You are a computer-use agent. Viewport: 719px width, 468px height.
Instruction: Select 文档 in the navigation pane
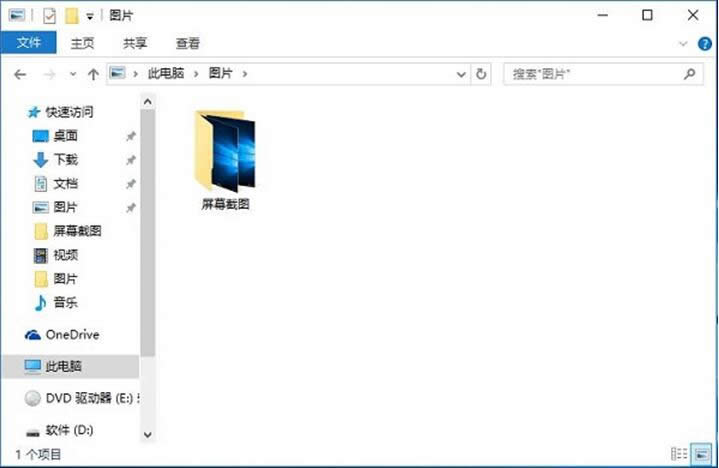65,183
